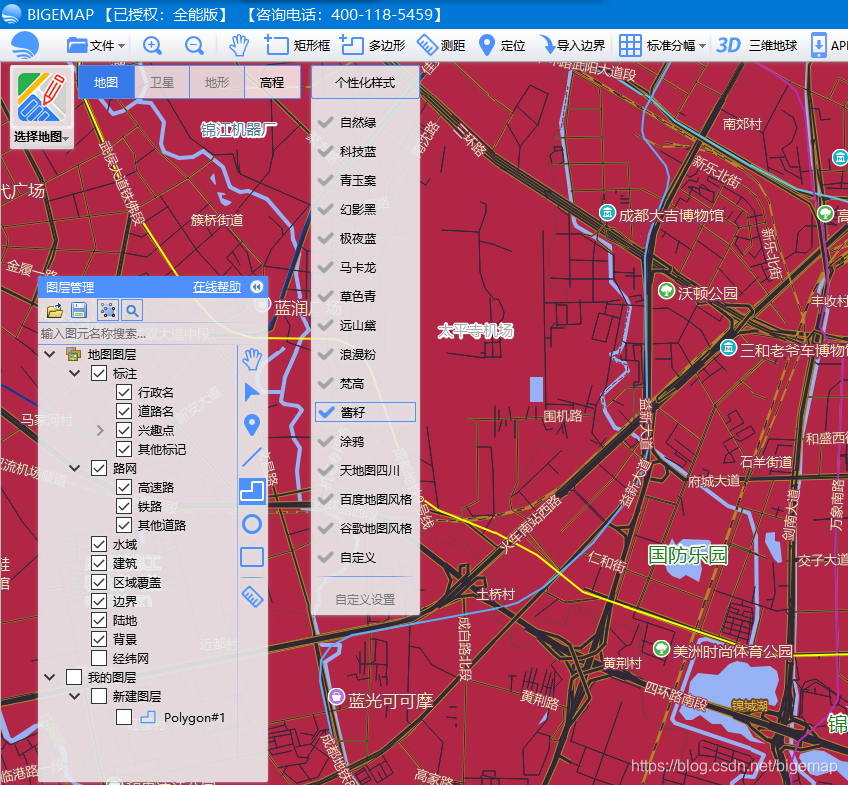Select the line drawing tool
The image size is (848, 785).
(252, 458)
